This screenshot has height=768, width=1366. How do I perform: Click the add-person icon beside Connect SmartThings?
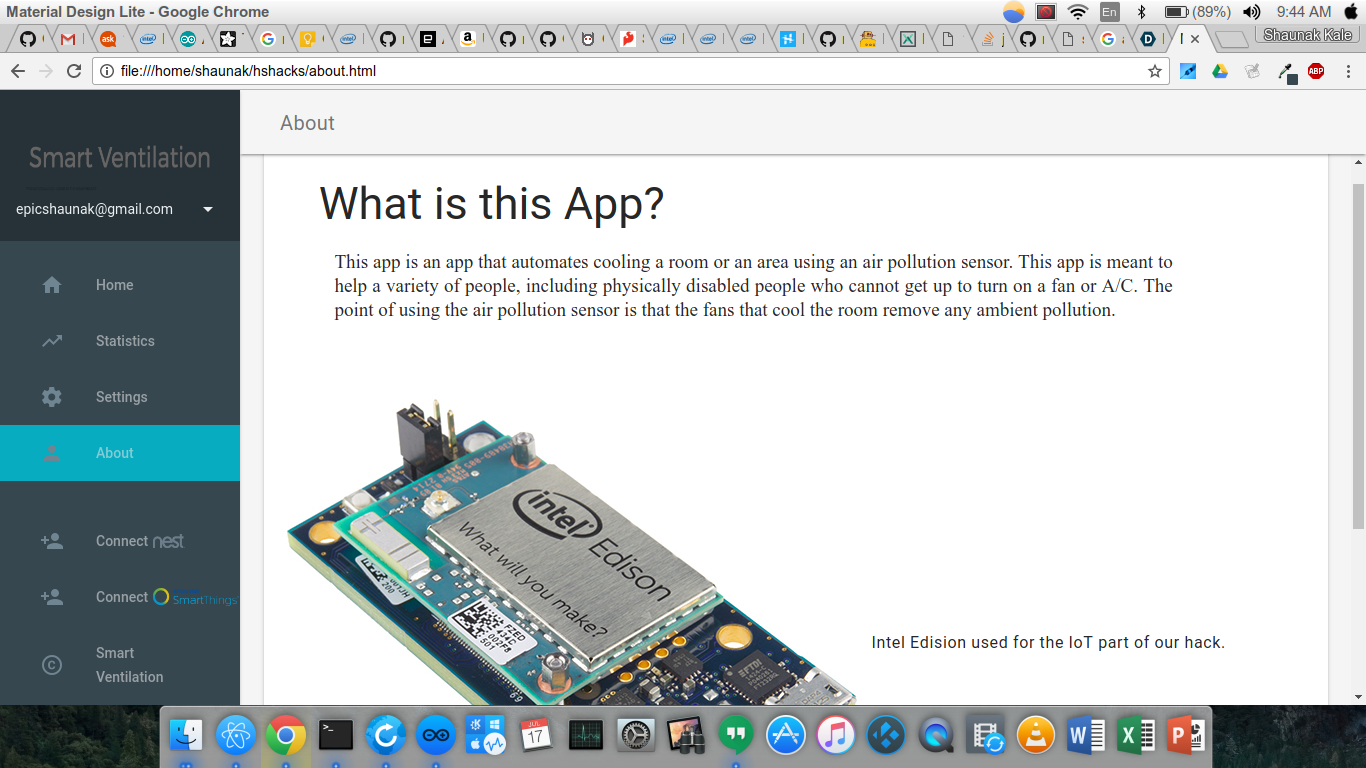[x=52, y=597]
